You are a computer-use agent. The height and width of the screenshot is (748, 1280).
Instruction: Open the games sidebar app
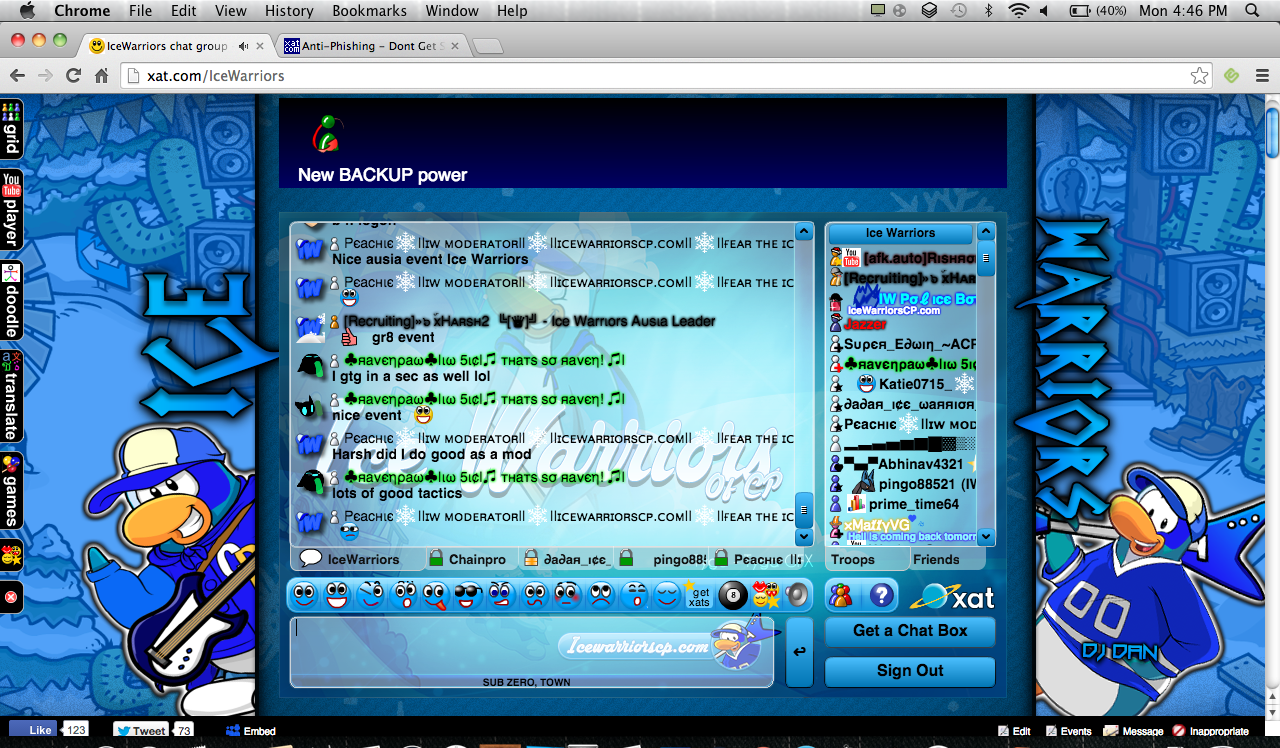(x=11, y=490)
